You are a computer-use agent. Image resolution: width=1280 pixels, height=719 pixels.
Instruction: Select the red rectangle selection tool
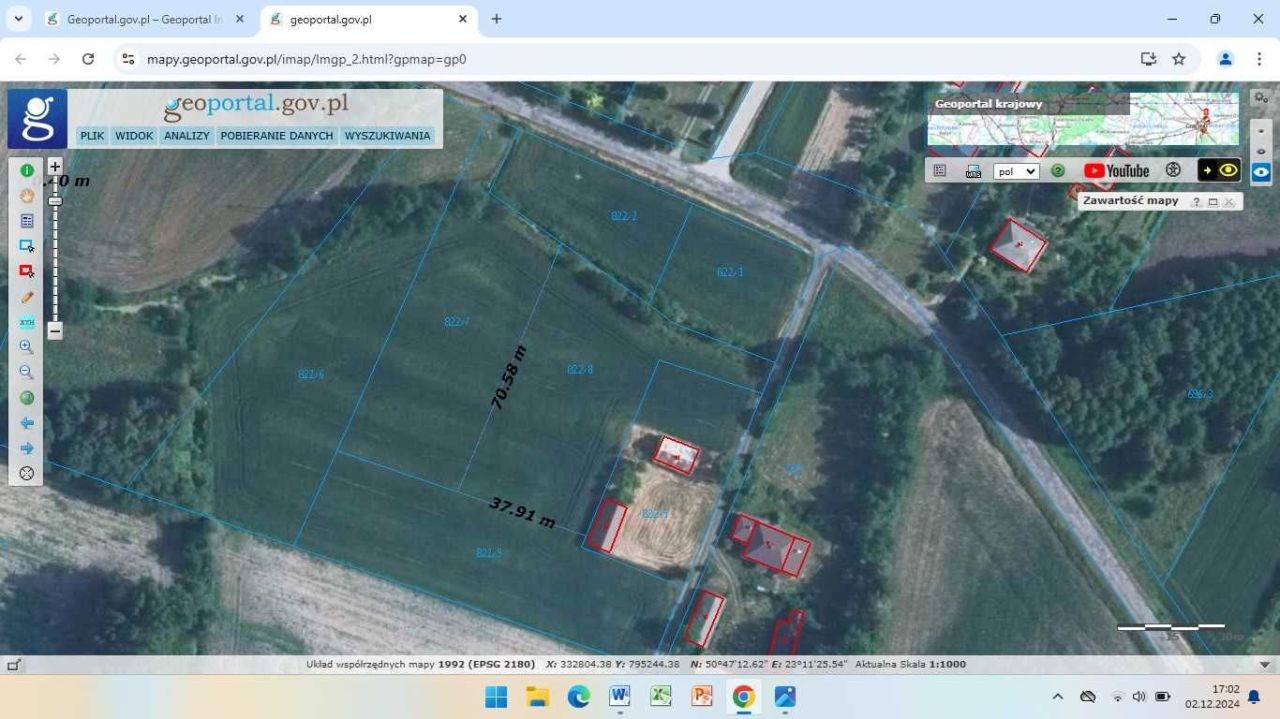coord(27,271)
